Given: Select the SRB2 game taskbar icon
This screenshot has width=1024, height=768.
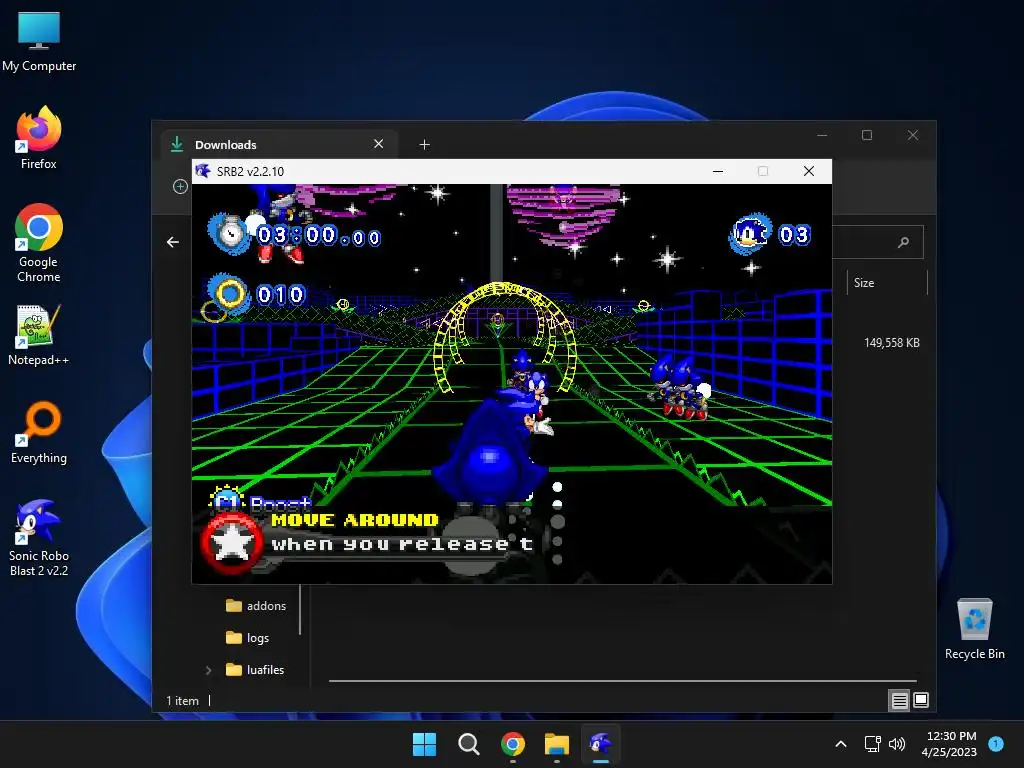Looking at the screenshot, I should coord(601,744).
